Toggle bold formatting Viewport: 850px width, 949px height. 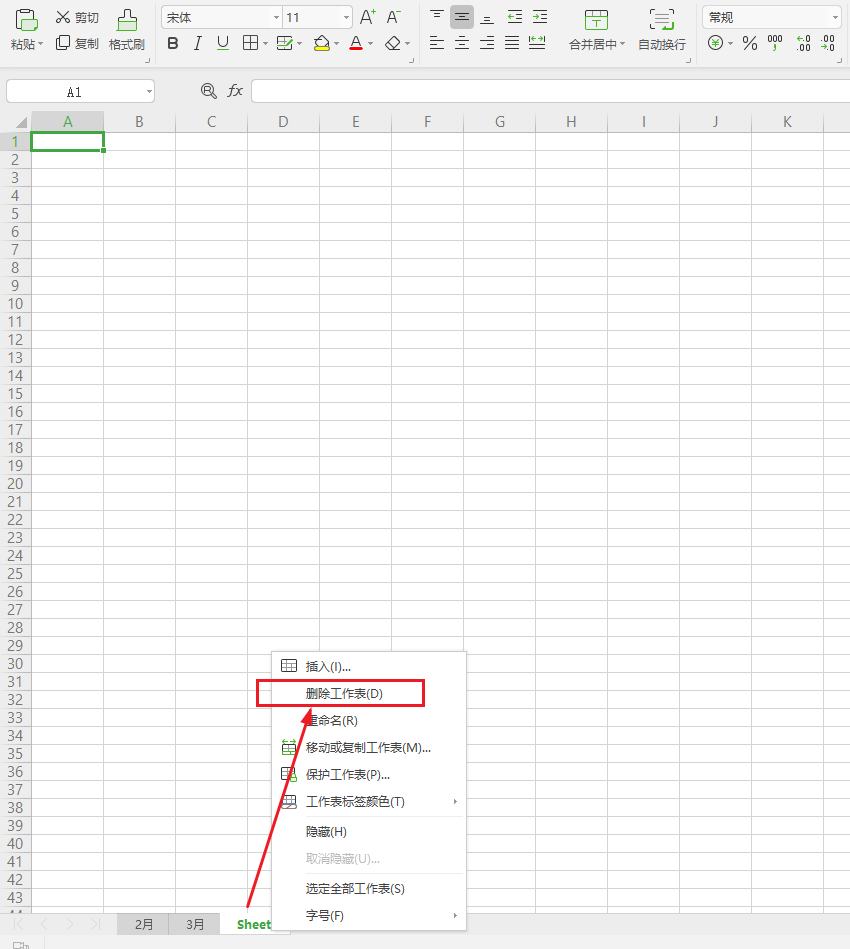173,43
